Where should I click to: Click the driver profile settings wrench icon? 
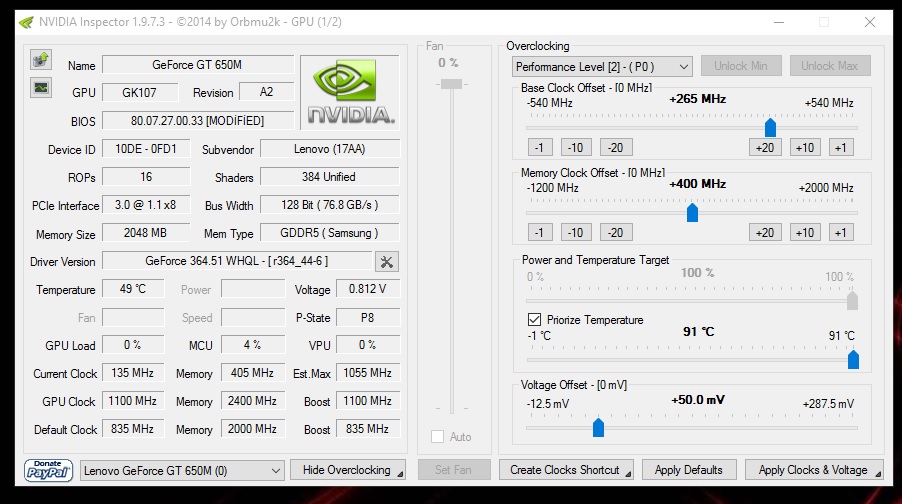pos(387,262)
